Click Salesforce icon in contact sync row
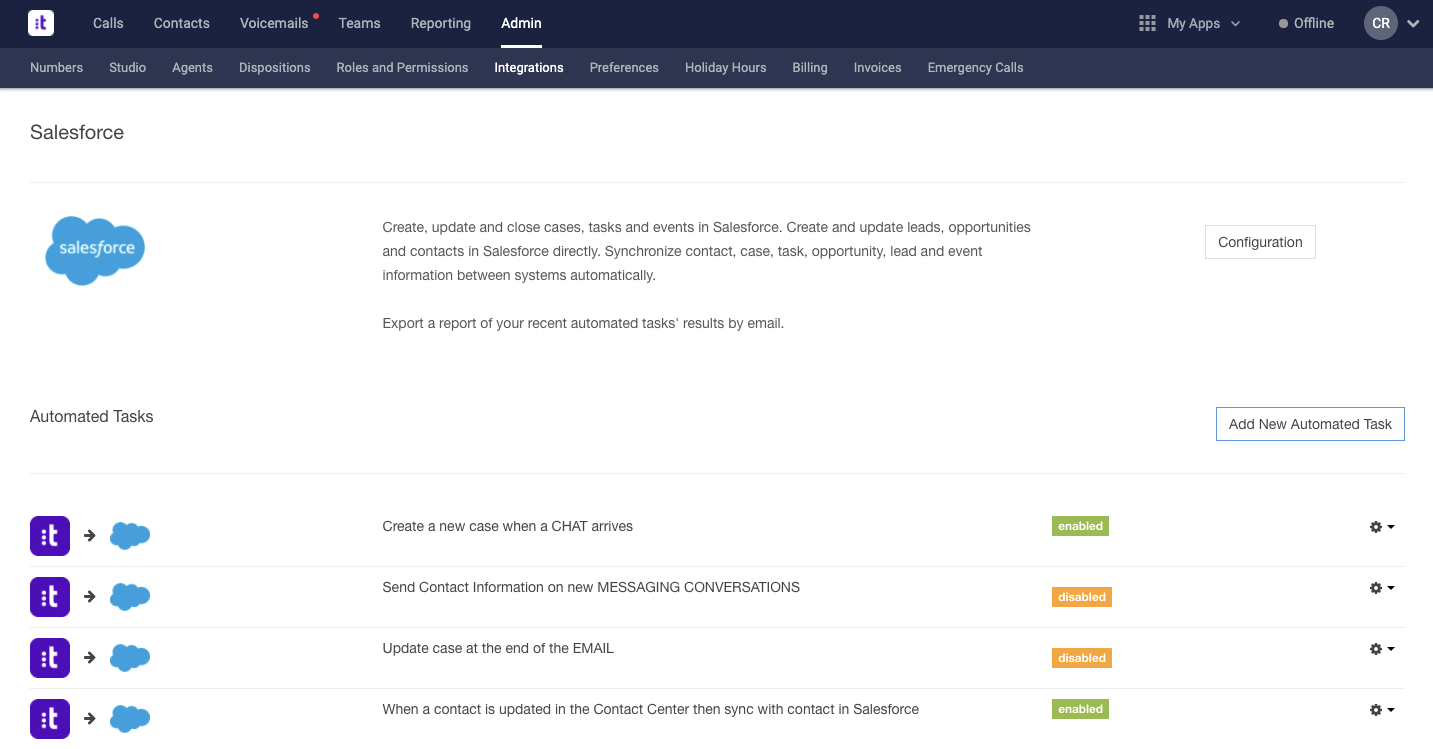This screenshot has width=1433, height=749. point(130,719)
